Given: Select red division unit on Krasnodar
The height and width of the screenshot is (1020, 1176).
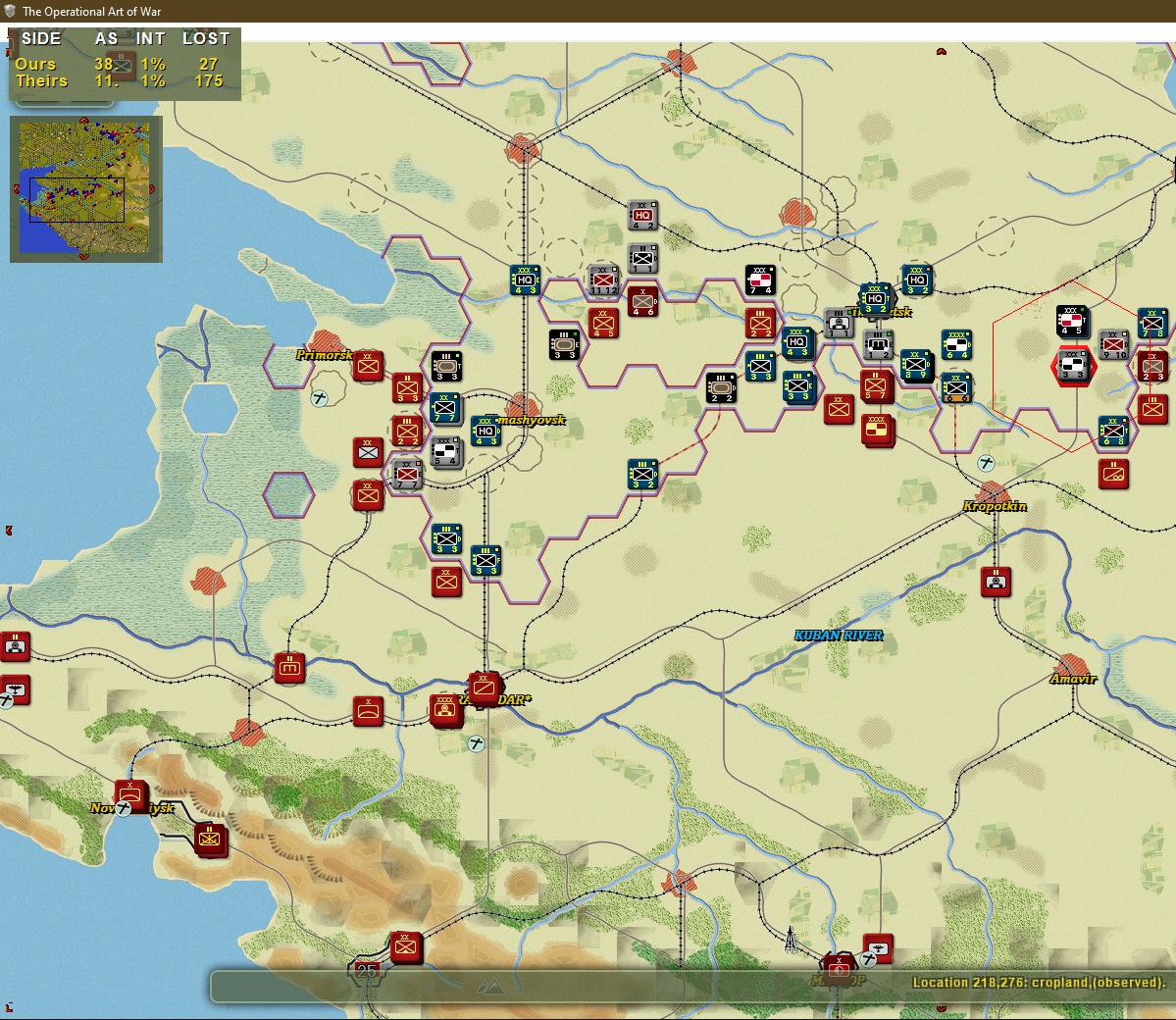Looking at the screenshot, I should coord(485,688).
